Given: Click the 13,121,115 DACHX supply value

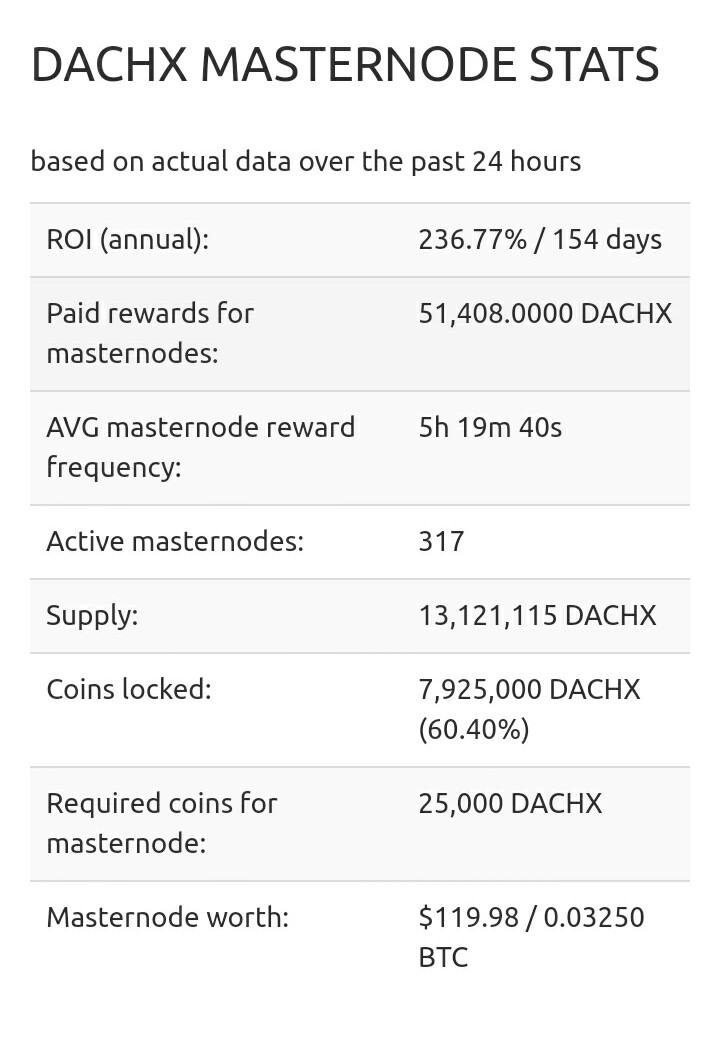Looking at the screenshot, I should 537,615.
